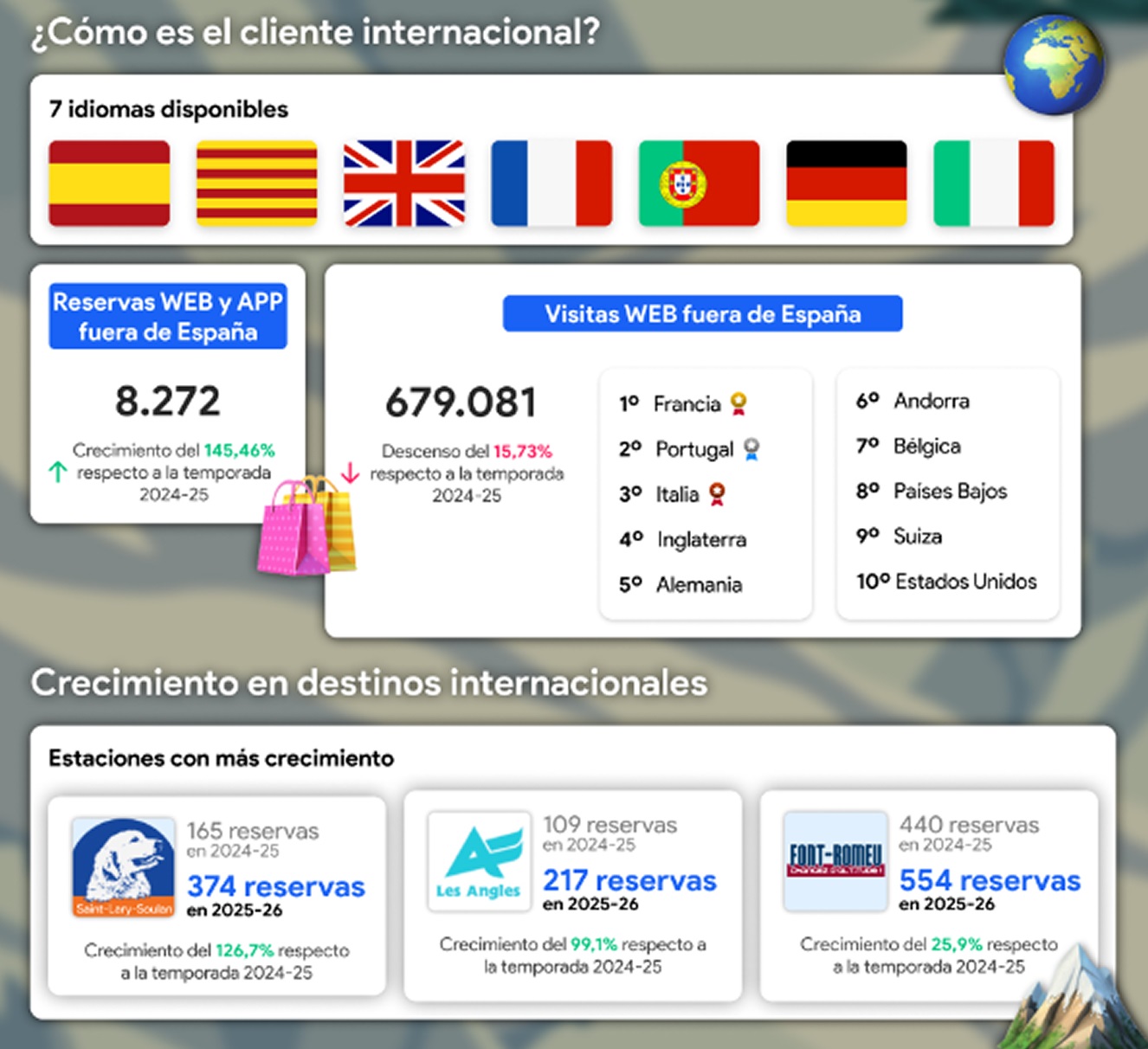The width and height of the screenshot is (1148, 1049).
Task: Click the Spanish flag icon
Action: click(109, 183)
